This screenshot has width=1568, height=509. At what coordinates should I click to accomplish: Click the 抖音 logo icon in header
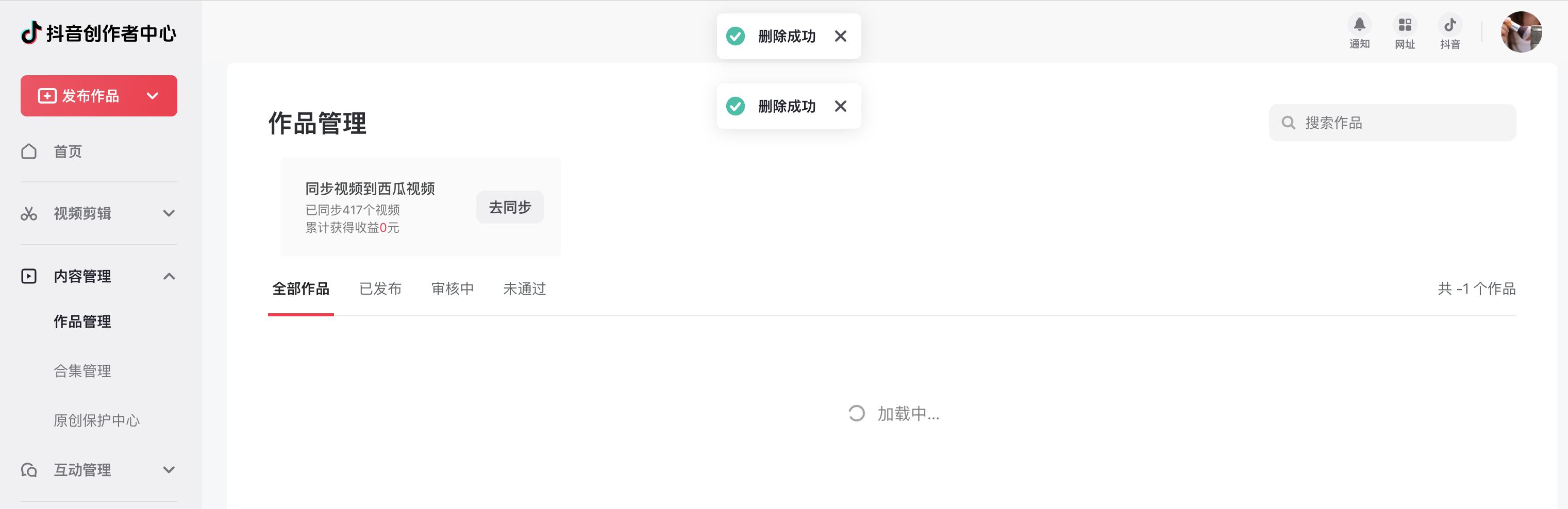[x=1450, y=24]
